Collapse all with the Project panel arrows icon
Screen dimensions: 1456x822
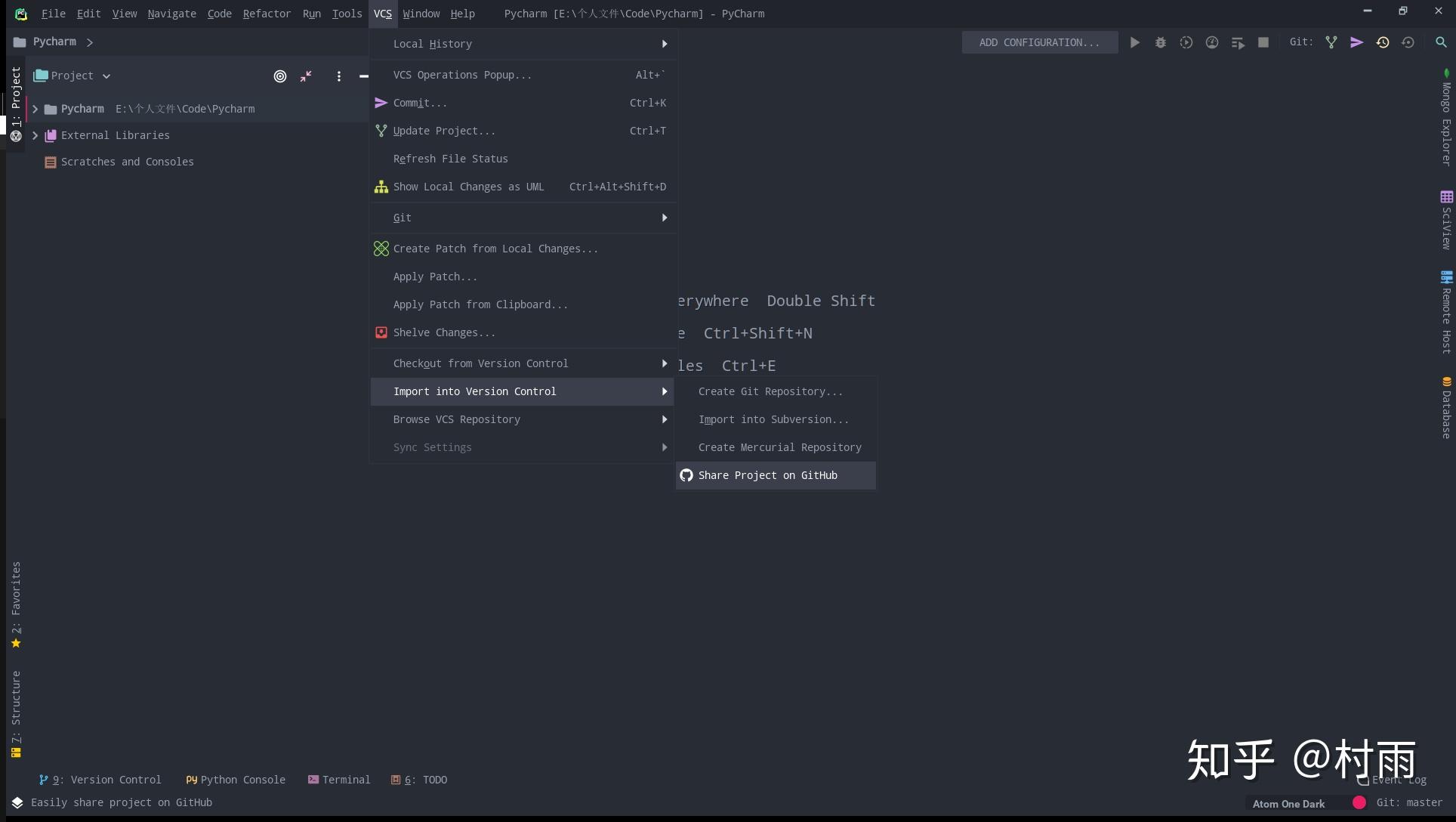306,76
